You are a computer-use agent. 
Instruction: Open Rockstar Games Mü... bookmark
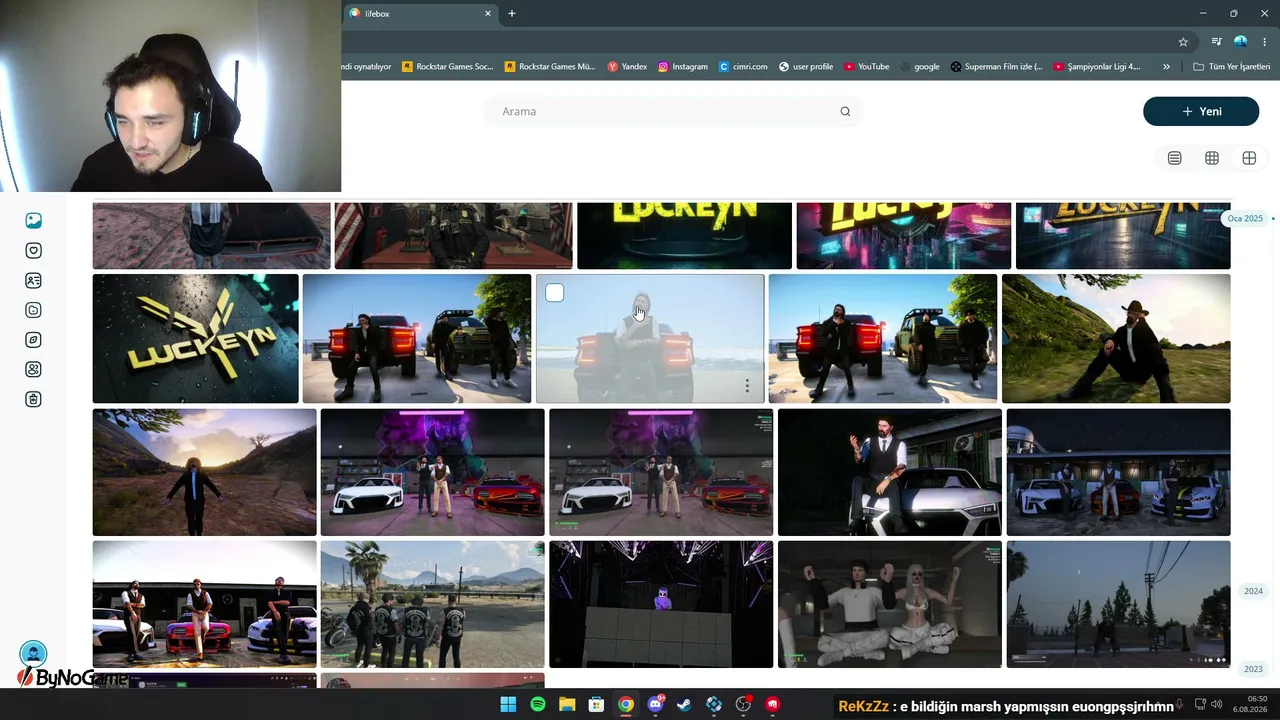tap(550, 67)
